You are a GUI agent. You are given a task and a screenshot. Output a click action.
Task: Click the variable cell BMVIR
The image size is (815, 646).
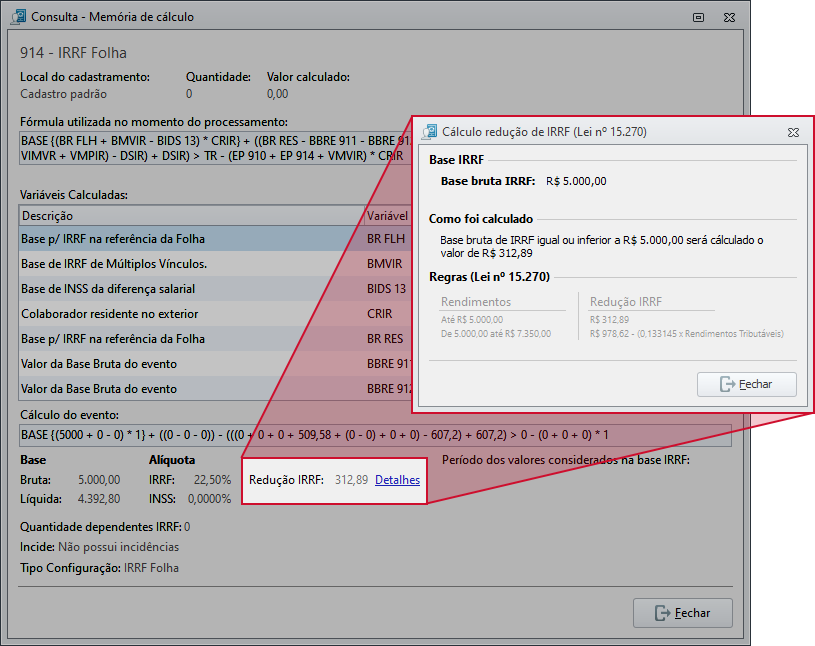(x=384, y=263)
